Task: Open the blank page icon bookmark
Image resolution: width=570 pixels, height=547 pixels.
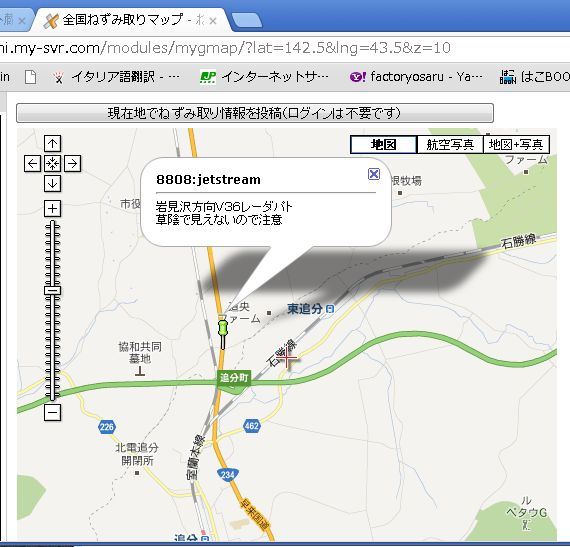Action: pos(31,77)
